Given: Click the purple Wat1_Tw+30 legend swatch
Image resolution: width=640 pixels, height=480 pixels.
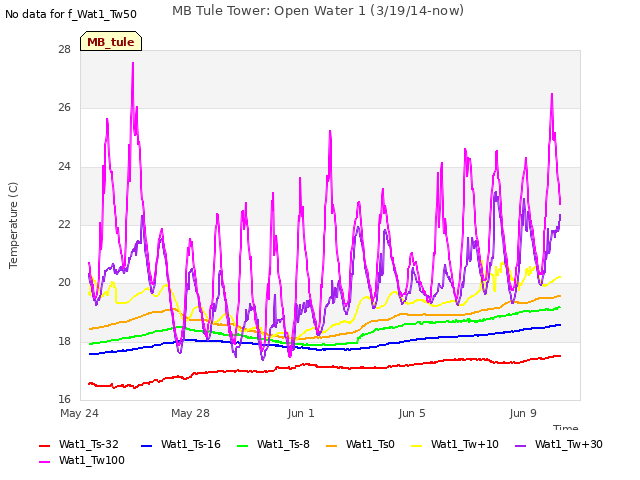Looking at the screenshot, I should pyautogui.click(x=520, y=445).
